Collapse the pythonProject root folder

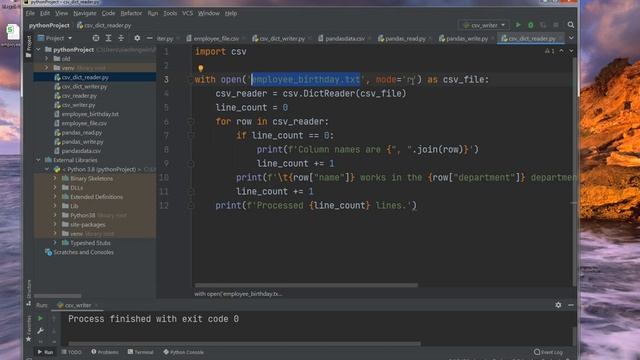(x=38, y=49)
